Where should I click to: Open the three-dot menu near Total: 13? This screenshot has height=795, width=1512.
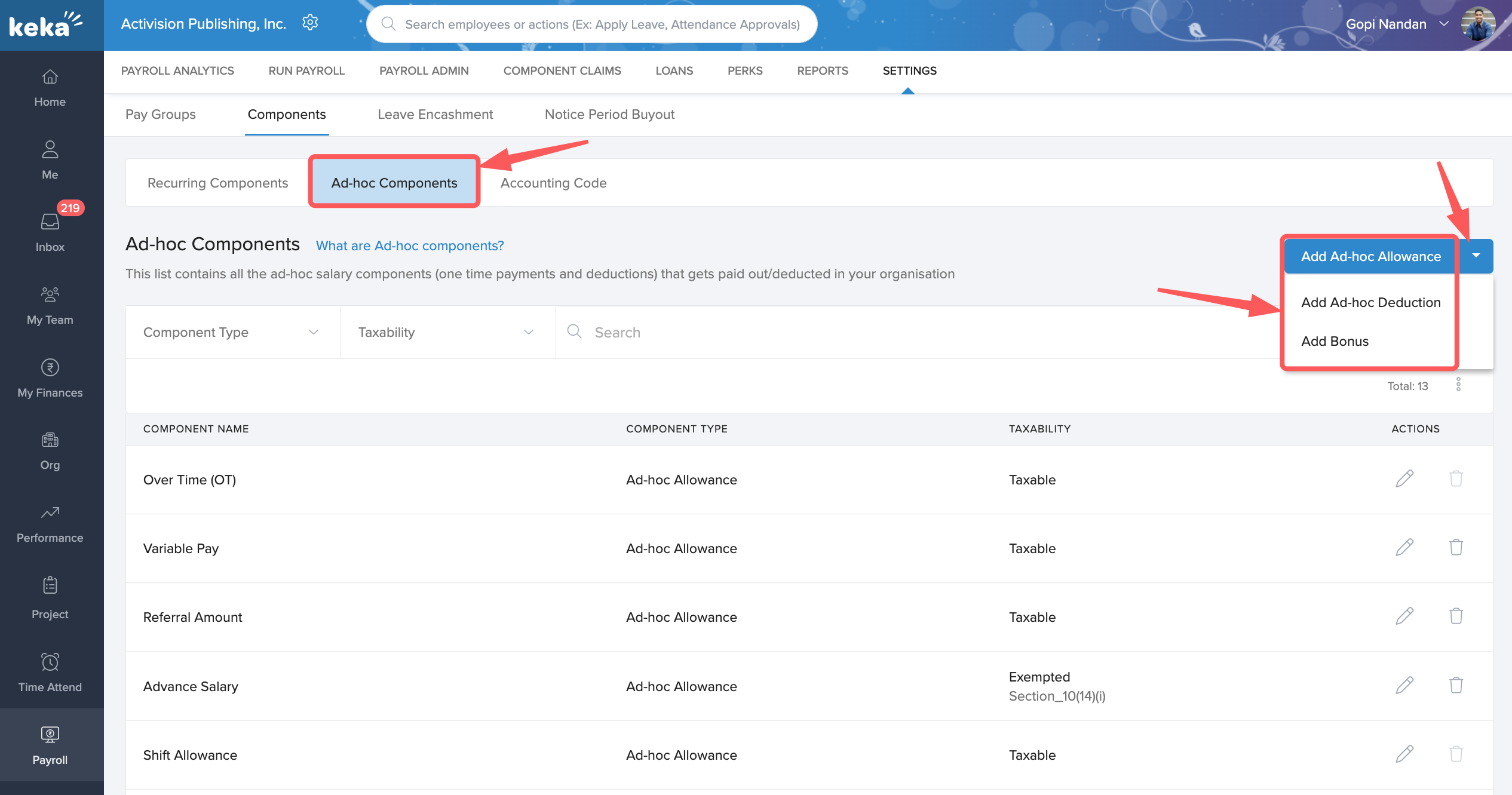[x=1458, y=385]
